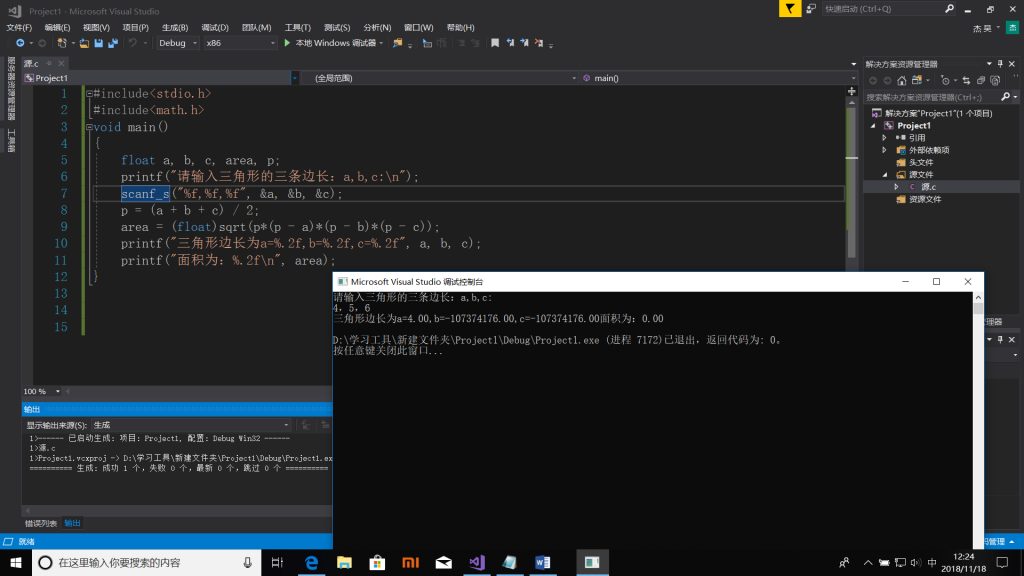The height and width of the screenshot is (576, 1024).
Task: Click the New Project toolbar icon
Action: [62, 43]
